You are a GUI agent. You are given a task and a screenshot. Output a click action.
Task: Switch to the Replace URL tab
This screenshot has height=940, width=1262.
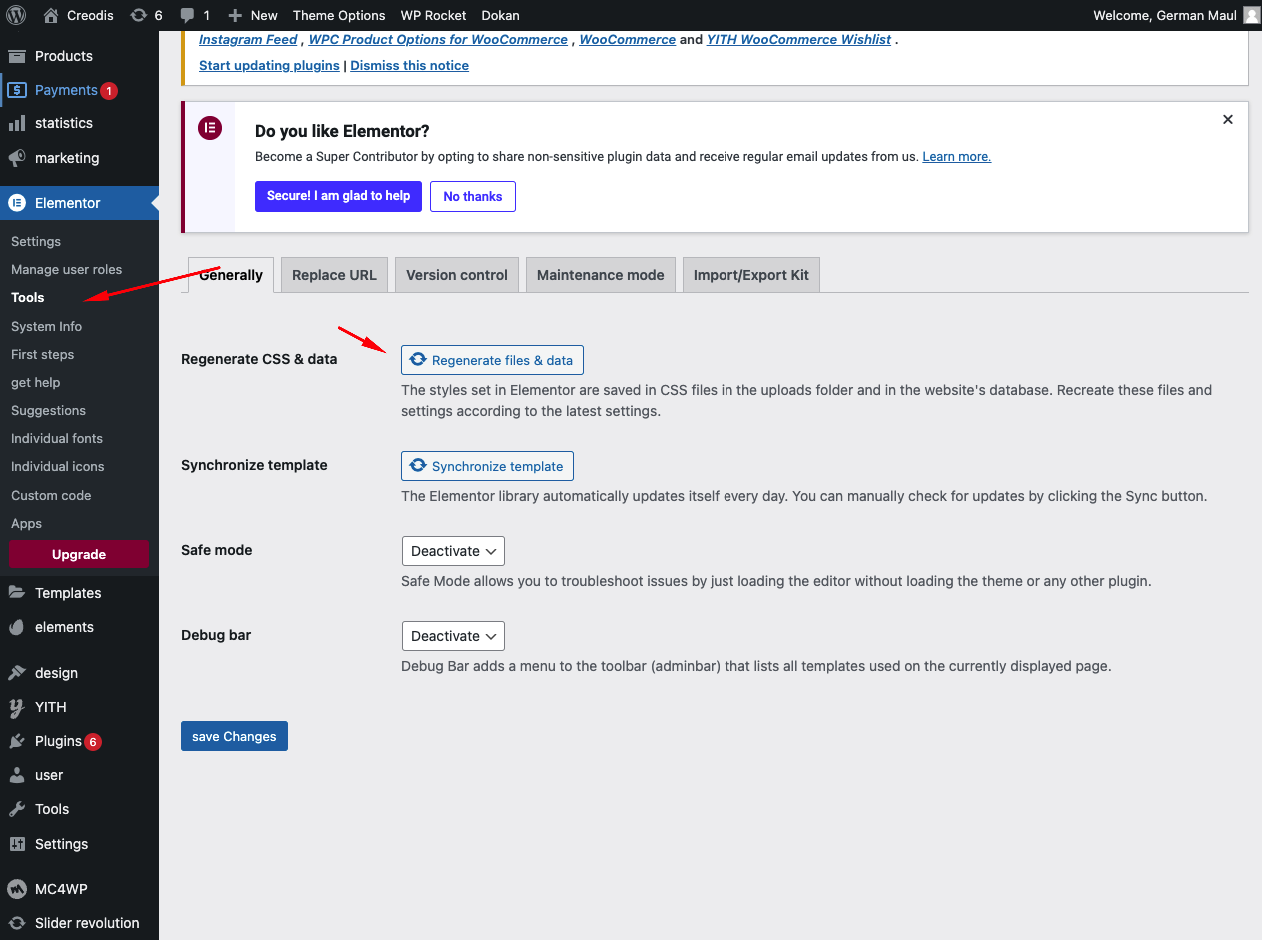(334, 275)
